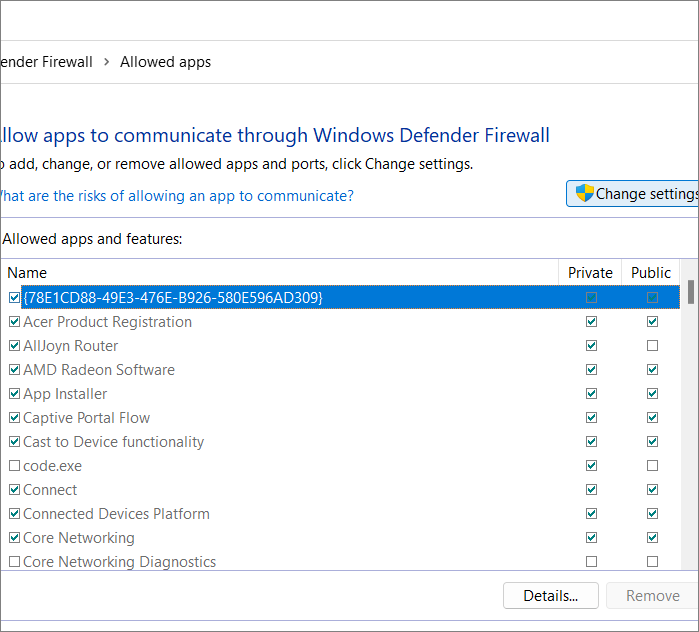The width and height of the screenshot is (699, 632).
Task: Toggle Private checkbox for AMD Radeon Software
Action: (591, 370)
